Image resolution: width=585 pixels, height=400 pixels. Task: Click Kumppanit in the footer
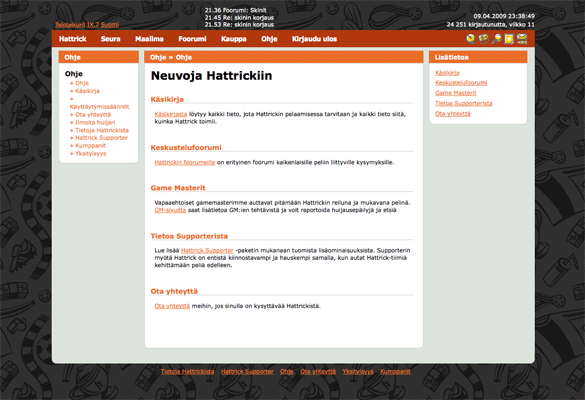[395, 372]
